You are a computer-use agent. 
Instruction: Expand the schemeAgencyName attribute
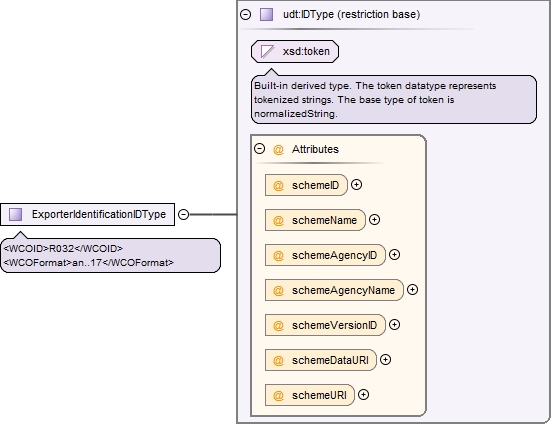[x=412, y=289]
